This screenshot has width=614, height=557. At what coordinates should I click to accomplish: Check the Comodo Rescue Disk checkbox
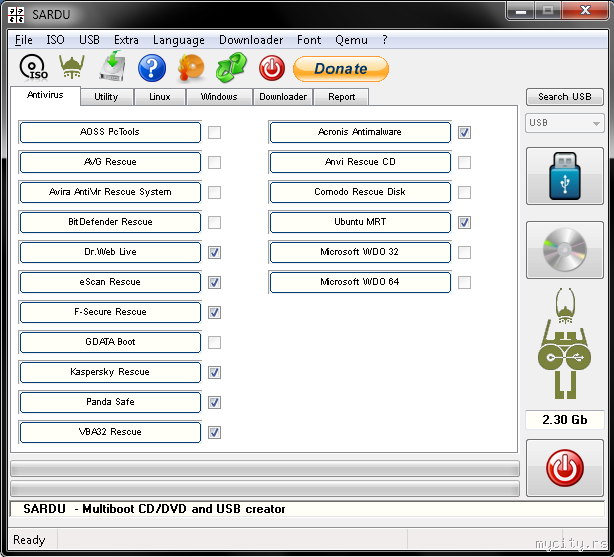[x=464, y=192]
